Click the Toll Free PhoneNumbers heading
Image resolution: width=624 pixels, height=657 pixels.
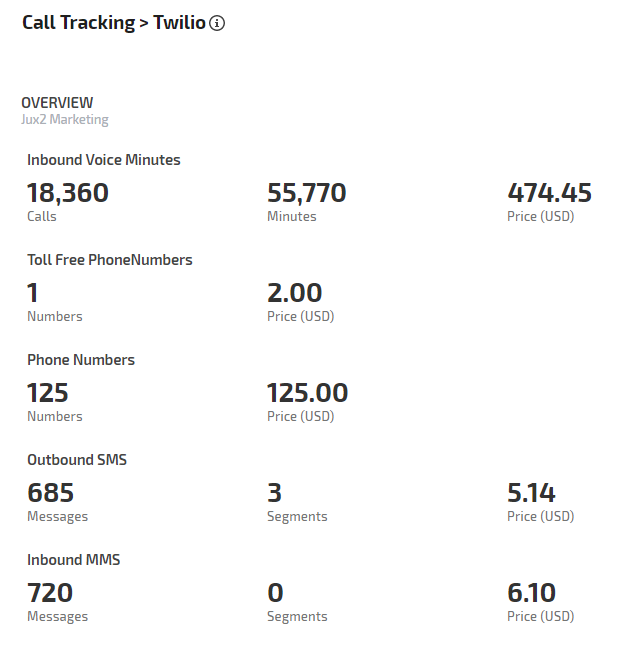(110, 260)
